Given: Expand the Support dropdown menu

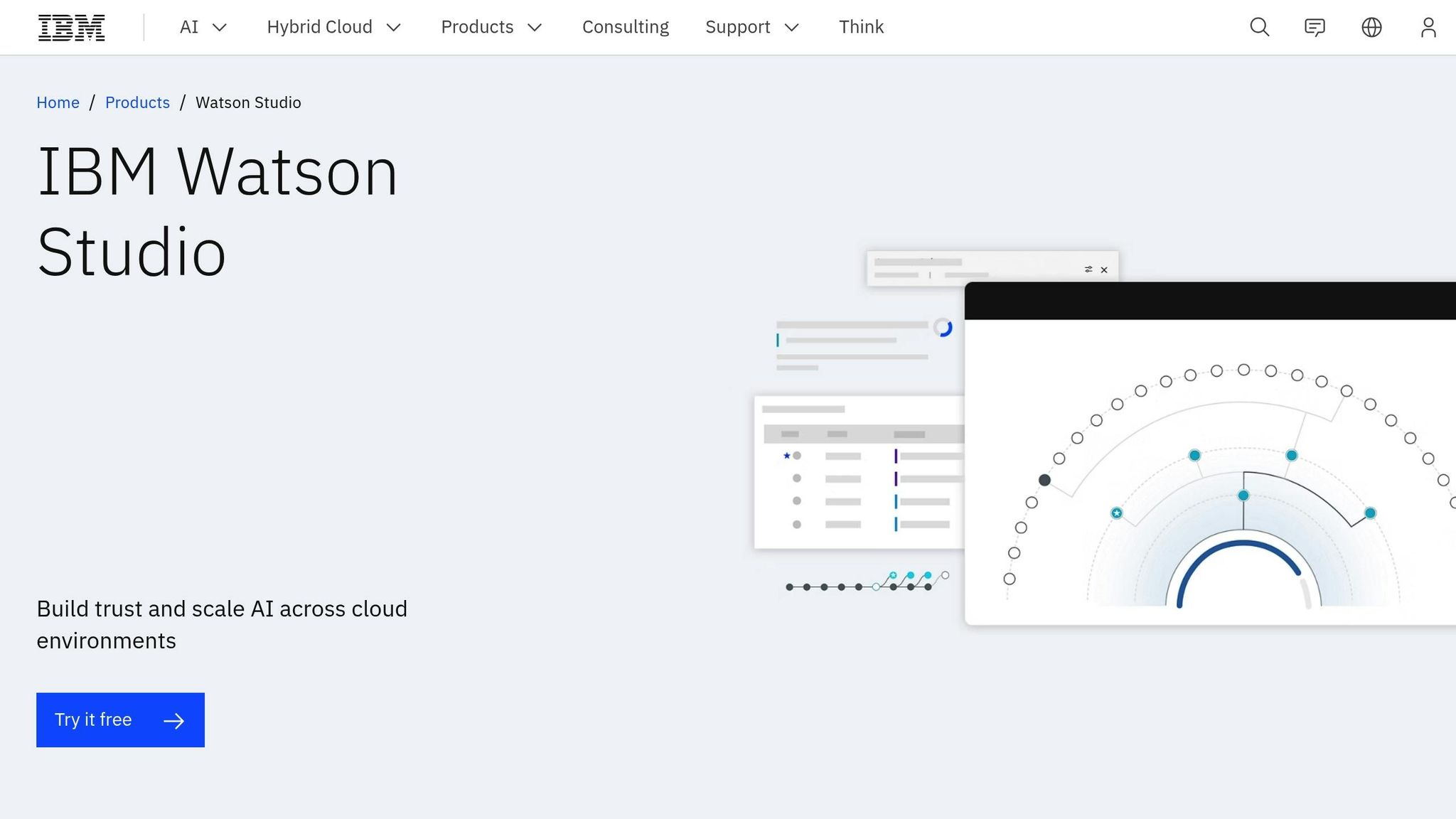Looking at the screenshot, I should [792, 27].
